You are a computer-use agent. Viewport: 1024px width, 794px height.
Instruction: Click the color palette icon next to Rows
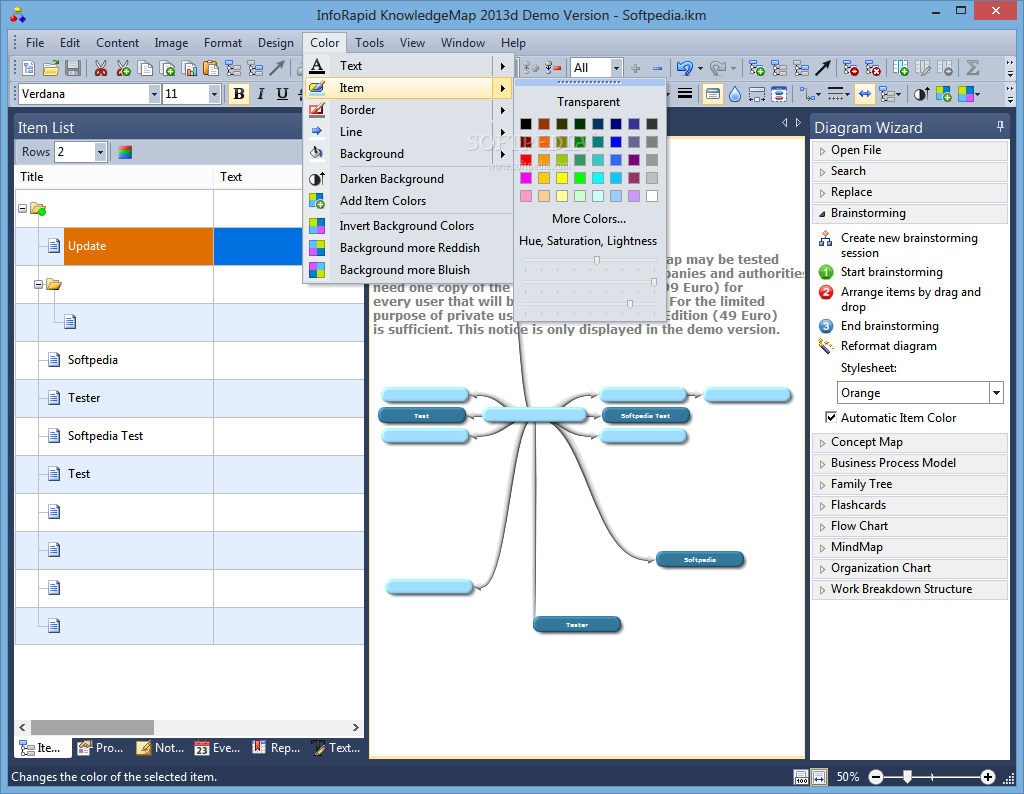pos(125,153)
